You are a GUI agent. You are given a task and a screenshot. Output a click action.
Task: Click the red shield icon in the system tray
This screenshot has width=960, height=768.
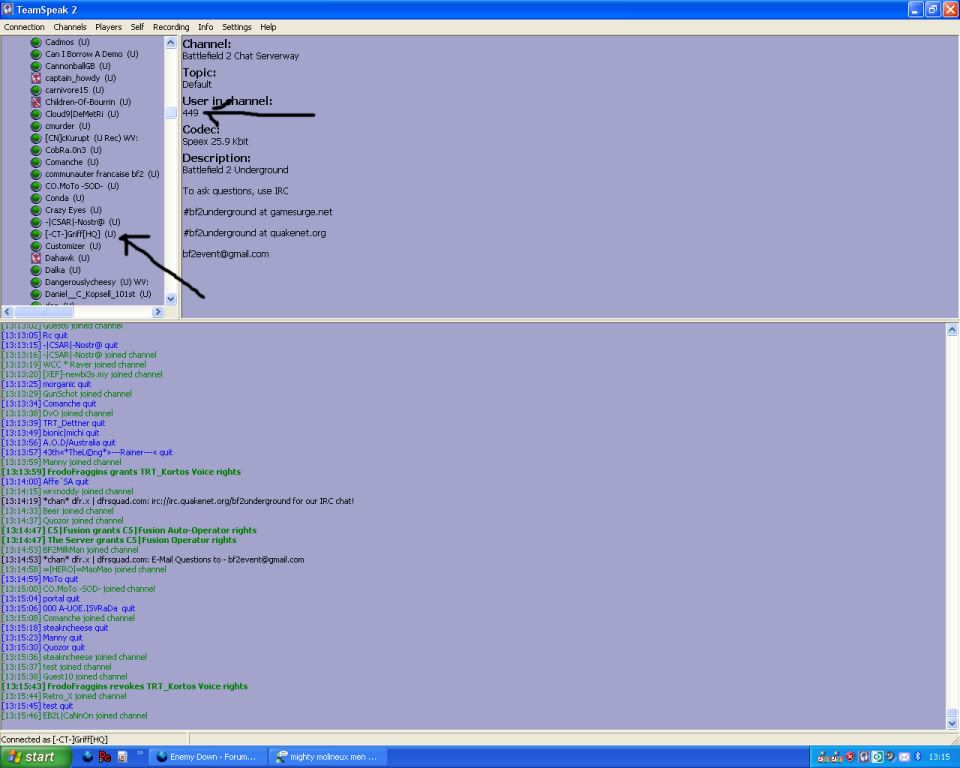[x=850, y=756]
